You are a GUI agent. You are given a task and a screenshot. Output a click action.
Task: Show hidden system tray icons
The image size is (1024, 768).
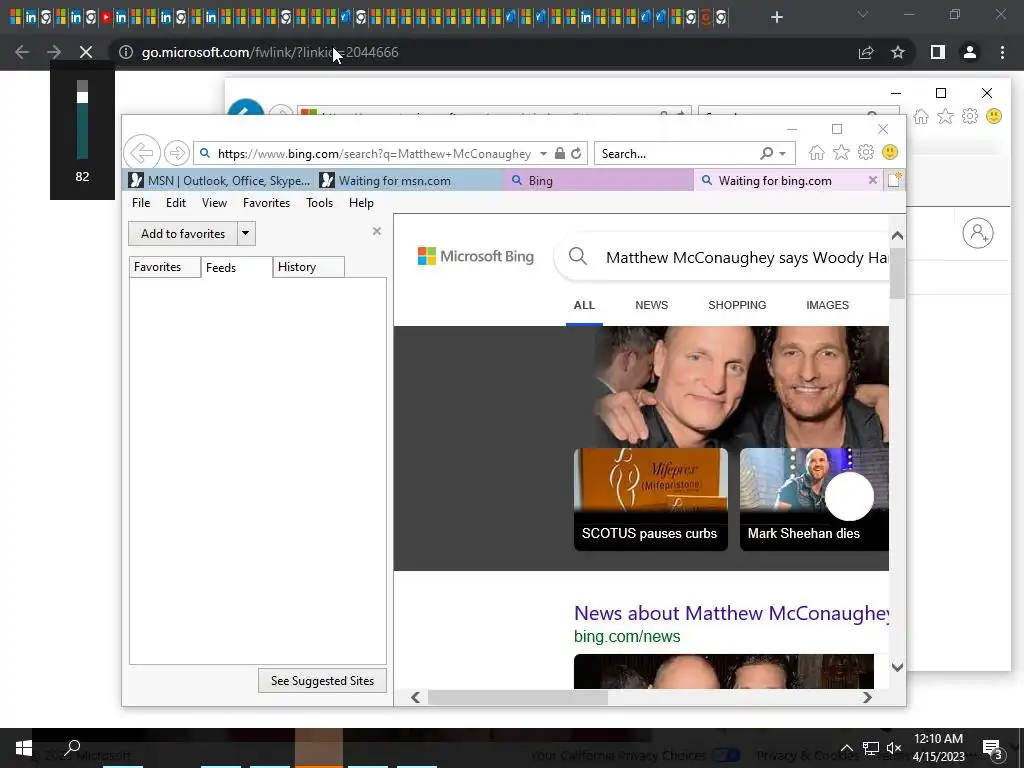pyautogui.click(x=846, y=748)
